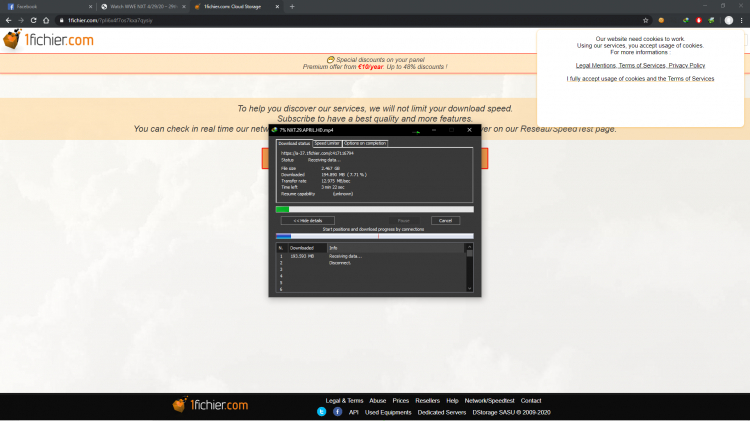This screenshot has height=421, width=750.
Task: Click the green download progress bar
Action: coord(375,209)
